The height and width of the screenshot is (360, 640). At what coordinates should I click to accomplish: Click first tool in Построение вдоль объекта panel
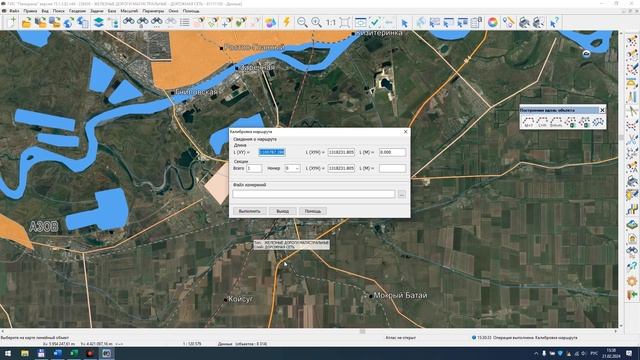tap(529, 122)
